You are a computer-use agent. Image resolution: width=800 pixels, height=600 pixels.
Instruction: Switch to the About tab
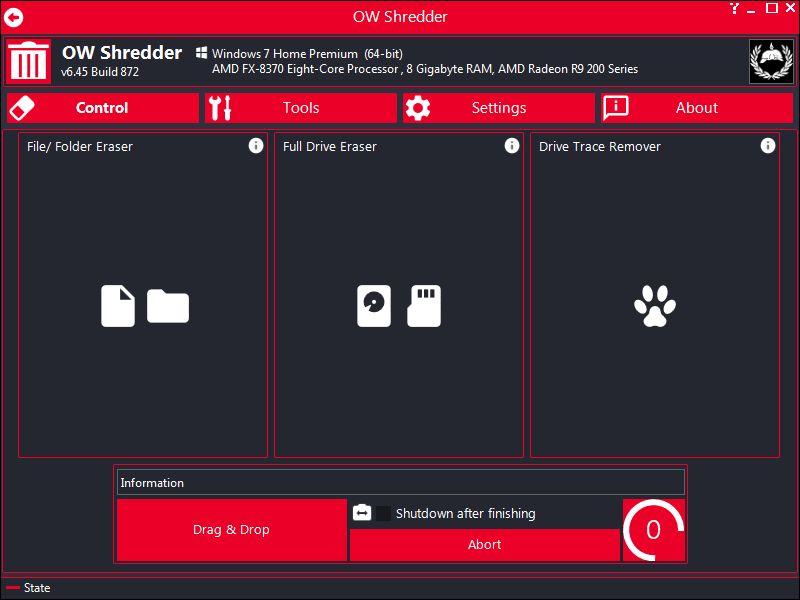pyautogui.click(x=696, y=107)
